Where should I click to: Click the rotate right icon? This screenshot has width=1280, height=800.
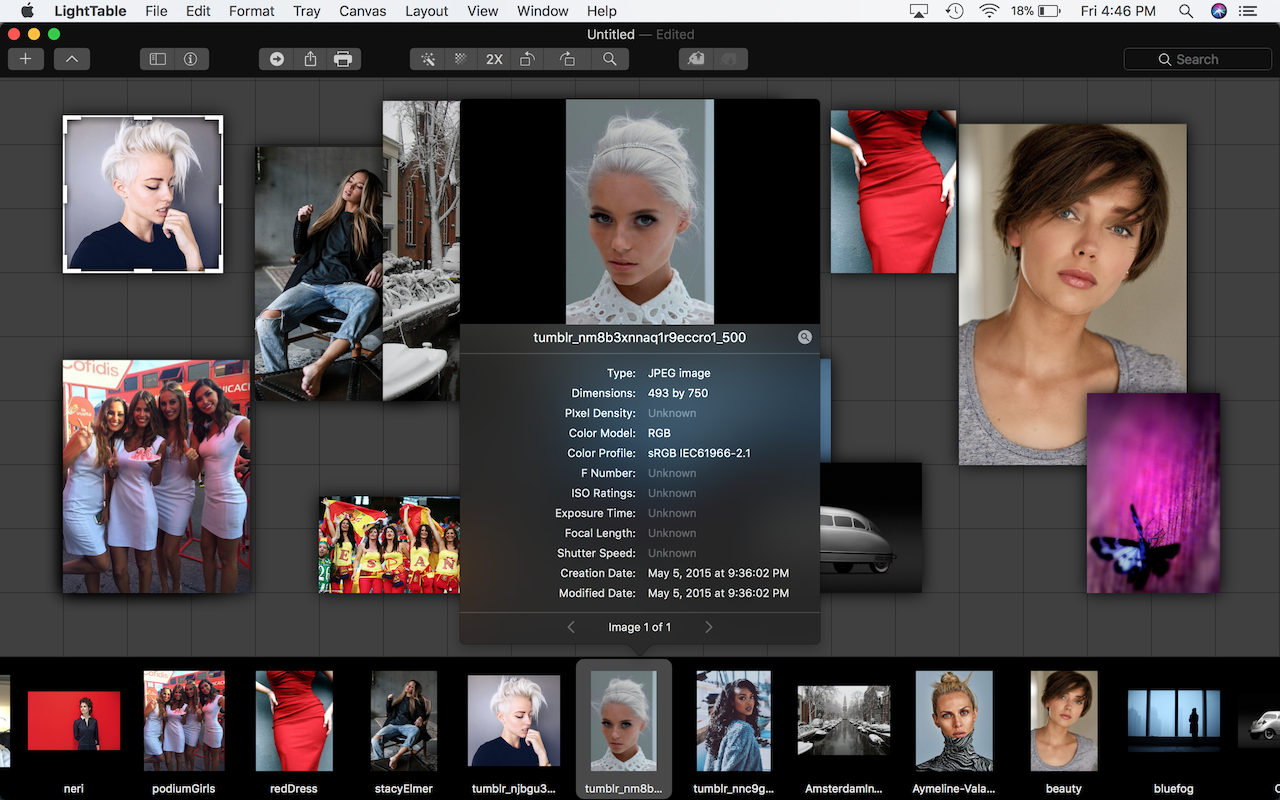pos(567,59)
